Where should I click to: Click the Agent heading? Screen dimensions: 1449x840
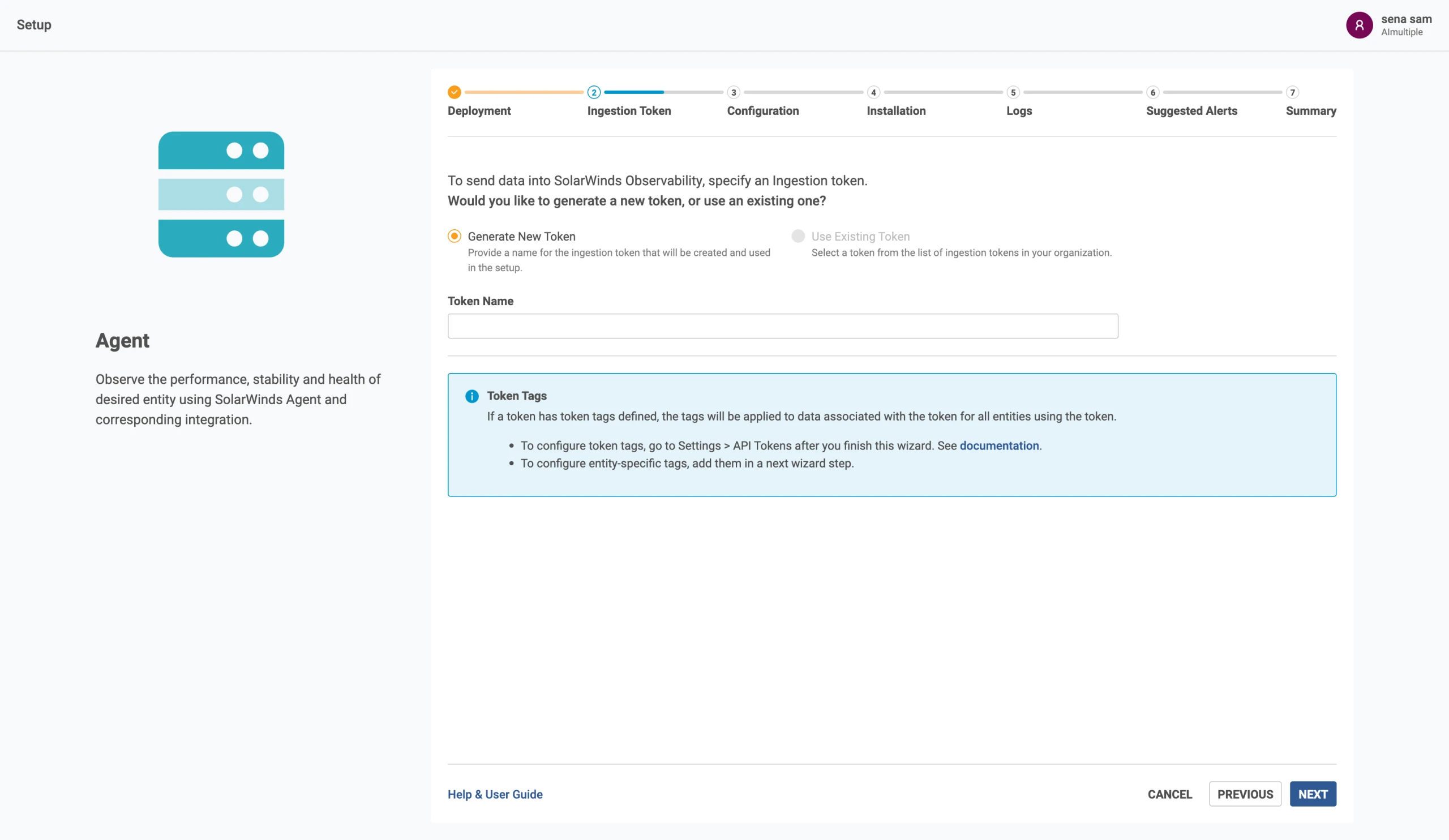(122, 341)
